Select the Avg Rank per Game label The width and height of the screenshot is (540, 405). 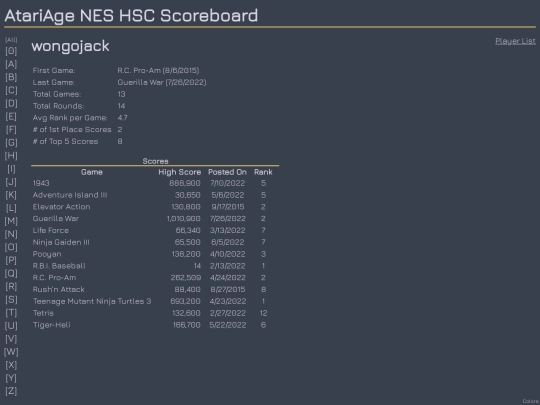(70, 118)
